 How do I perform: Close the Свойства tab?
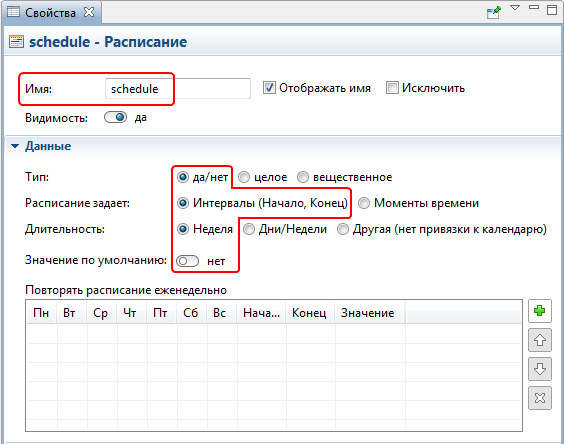click(89, 12)
